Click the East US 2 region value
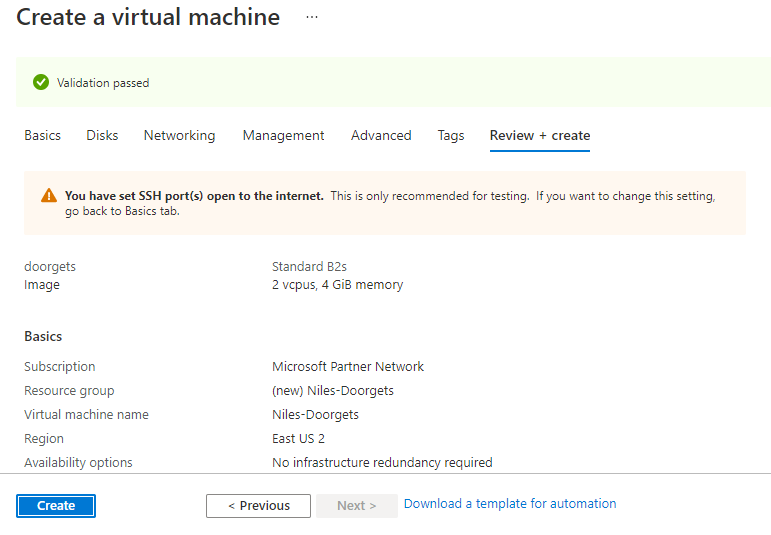This screenshot has height=535, width=771. point(298,439)
